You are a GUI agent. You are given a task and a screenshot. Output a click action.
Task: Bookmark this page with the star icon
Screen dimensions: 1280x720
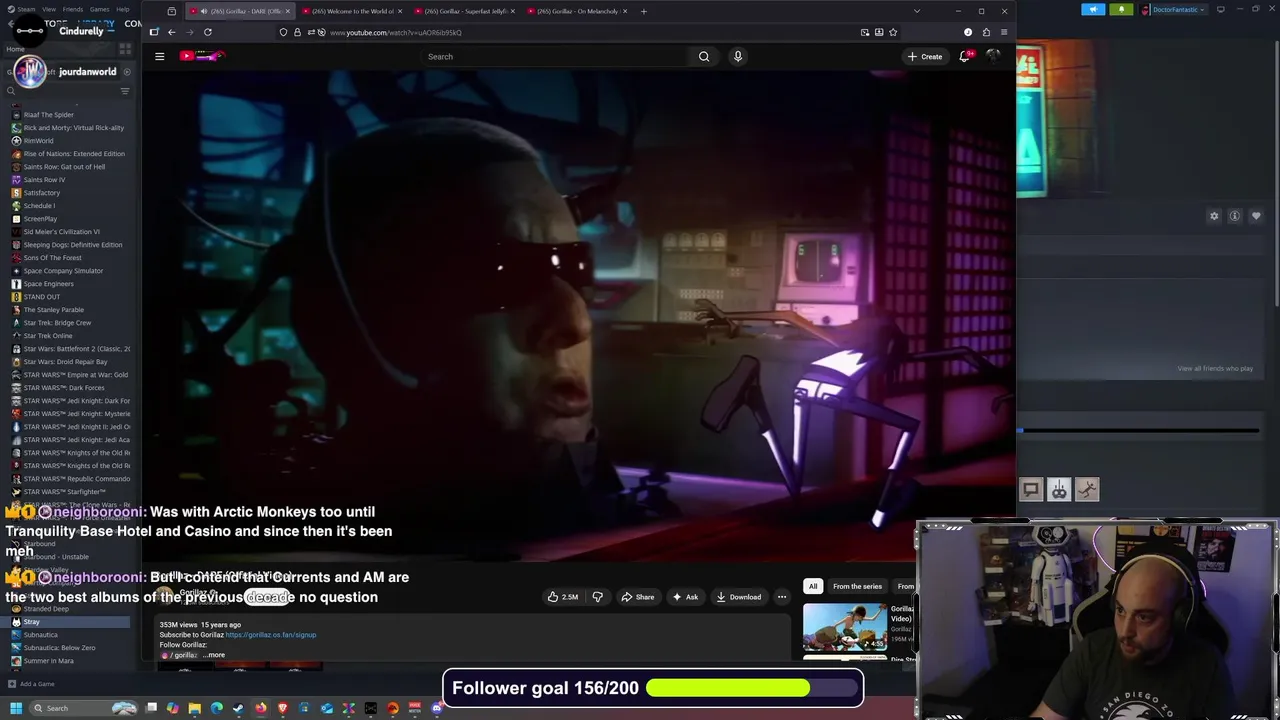pos(893,32)
